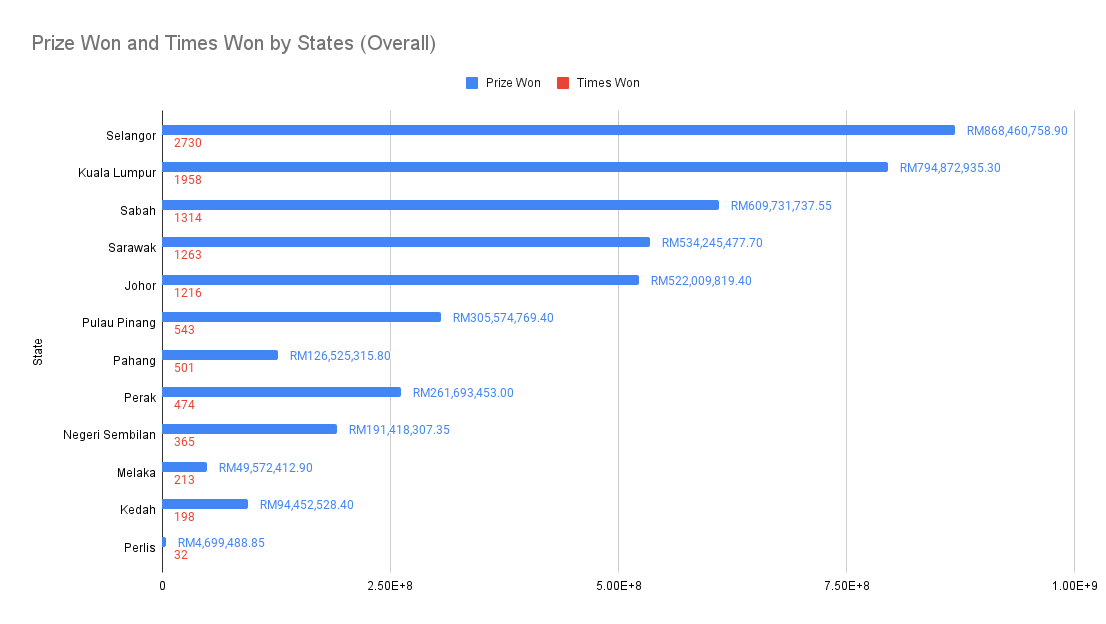Click the Perlis RM4,699,488.85 data label
Screen dimensions: 1106x624
coord(221,543)
